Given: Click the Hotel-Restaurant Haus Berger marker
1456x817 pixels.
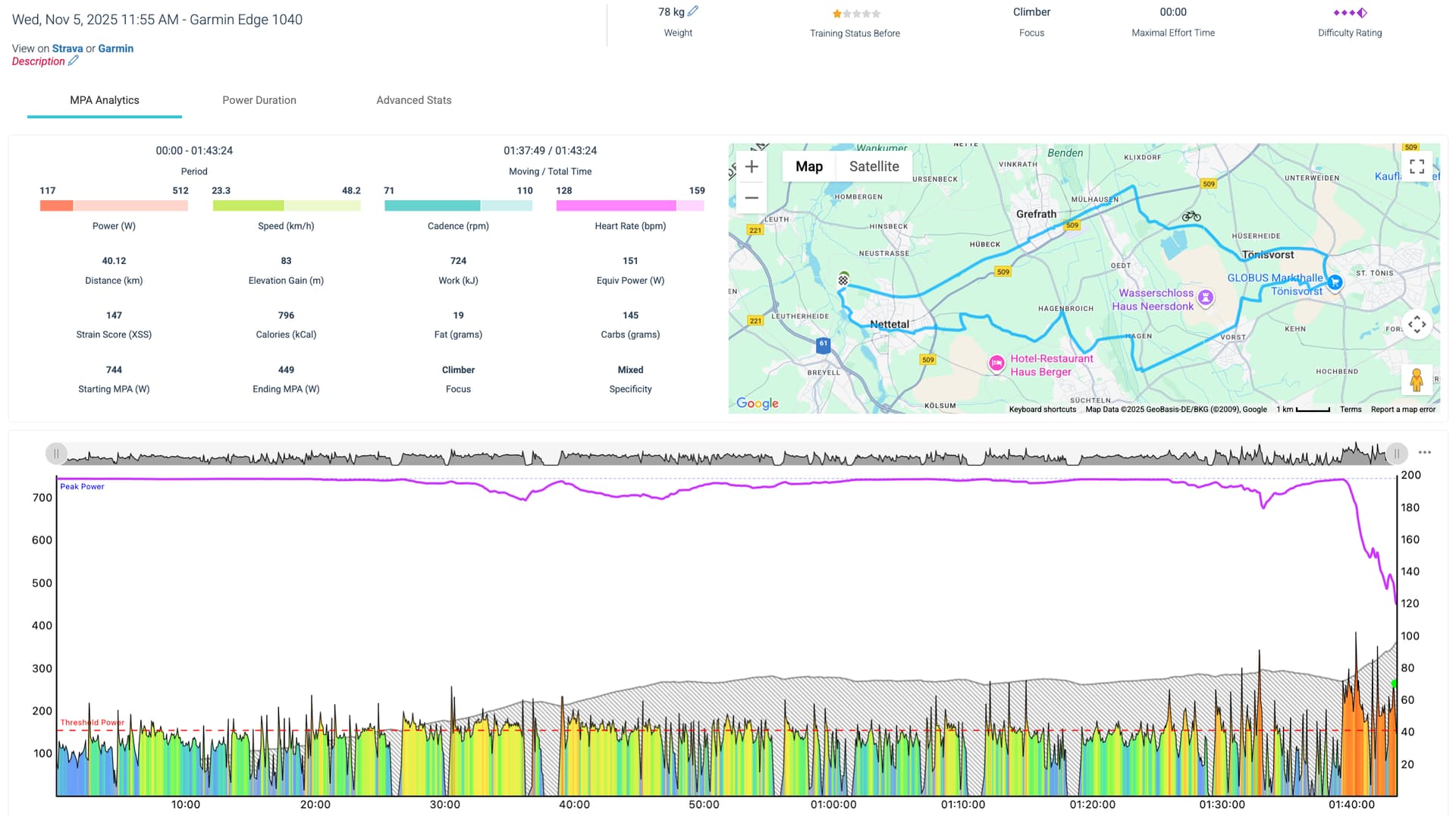Looking at the screenshot, I should [996, 363].
